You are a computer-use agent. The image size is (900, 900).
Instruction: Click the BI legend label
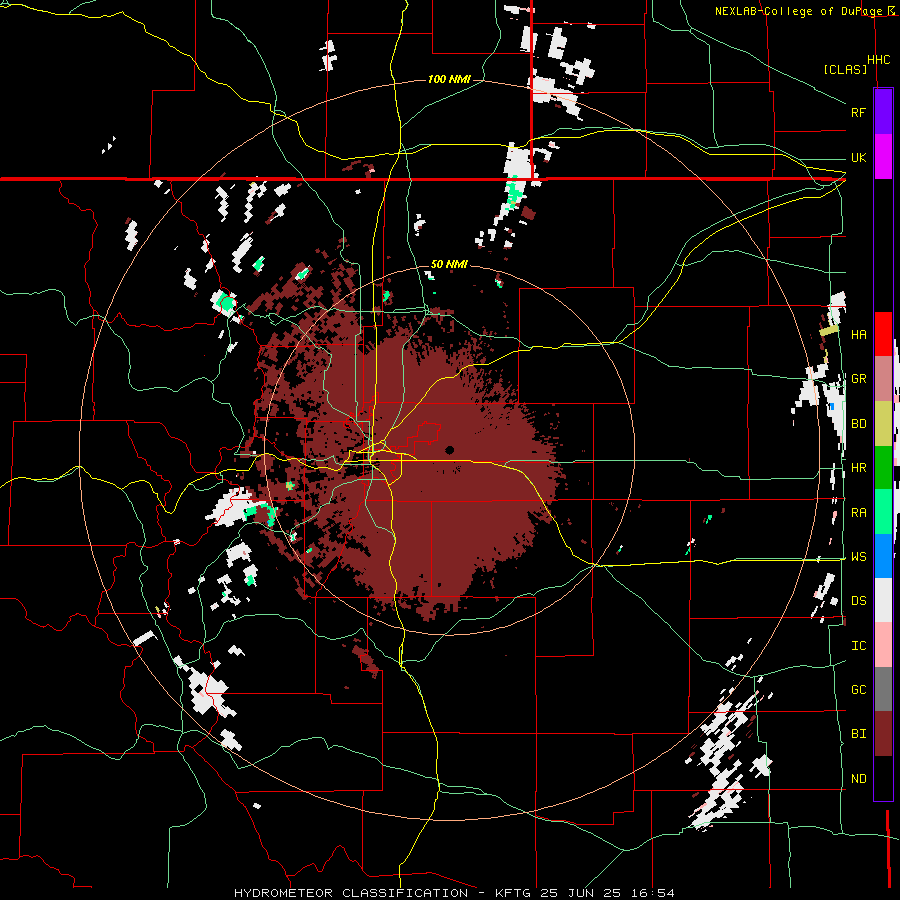(858, 734)
